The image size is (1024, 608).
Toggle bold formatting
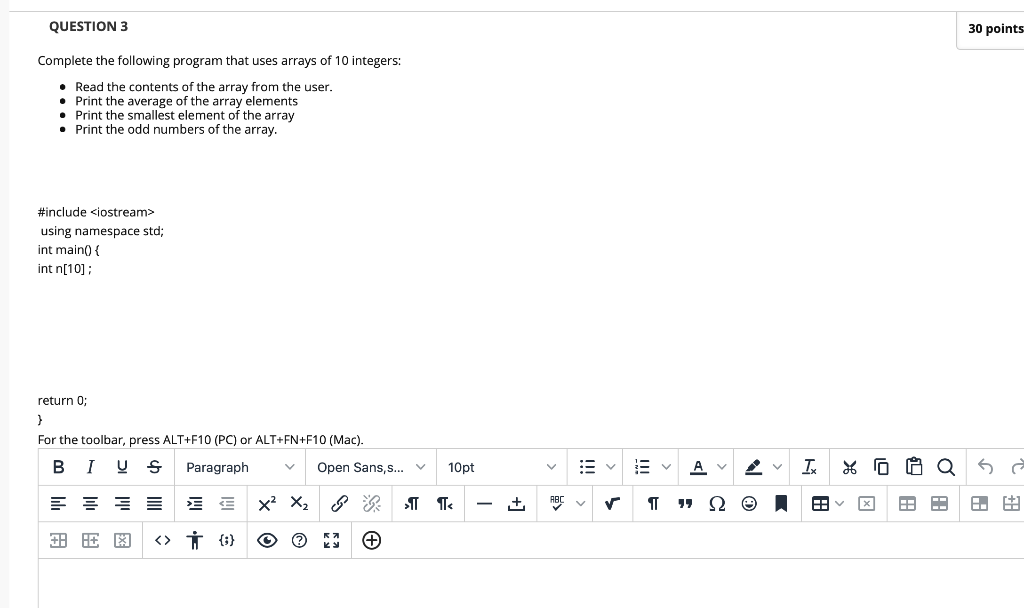pyautogui.click(x=58, y=467)
